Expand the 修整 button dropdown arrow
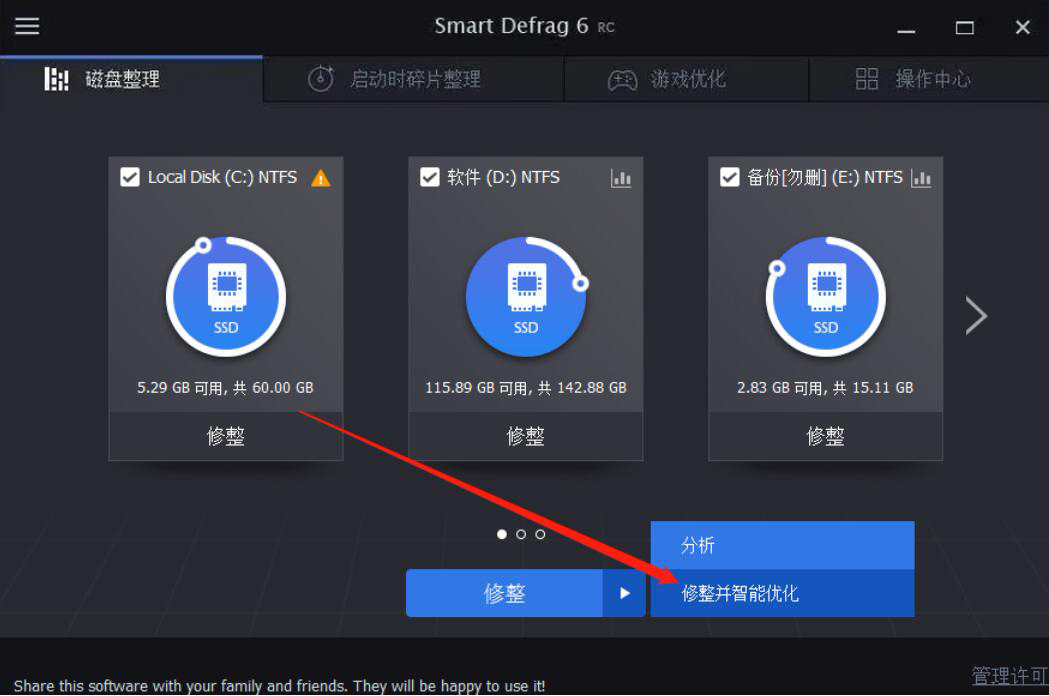The height and width of the screenshot is (696, 1049). [624, 593]
